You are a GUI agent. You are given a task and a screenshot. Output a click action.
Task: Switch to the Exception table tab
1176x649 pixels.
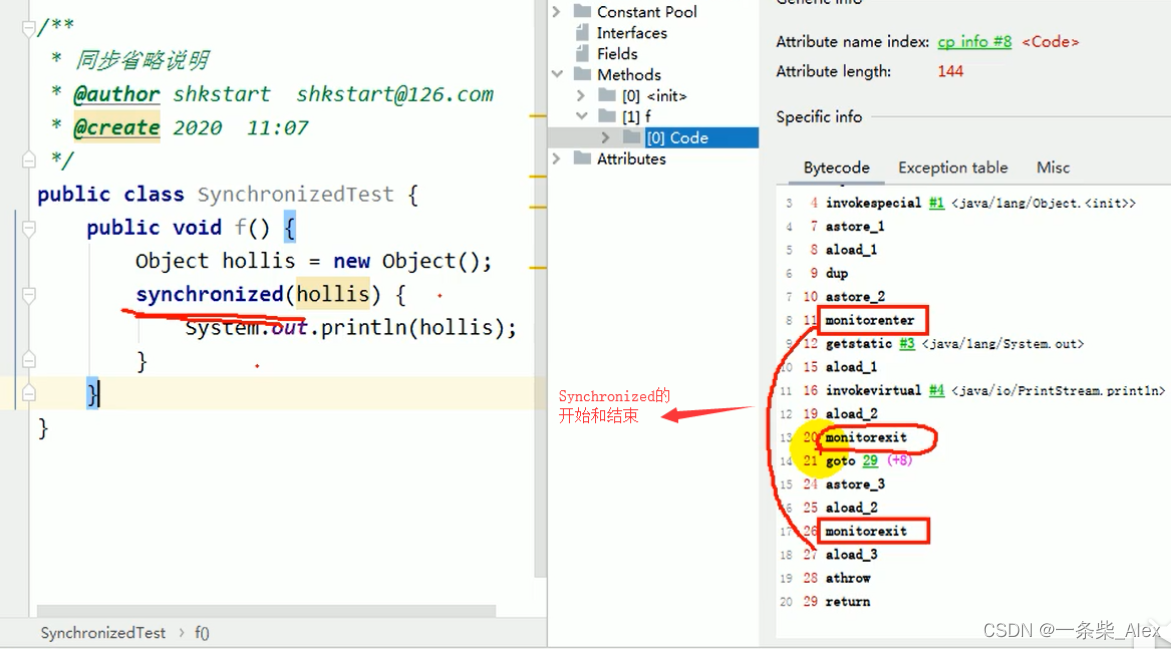coord(952,167)
